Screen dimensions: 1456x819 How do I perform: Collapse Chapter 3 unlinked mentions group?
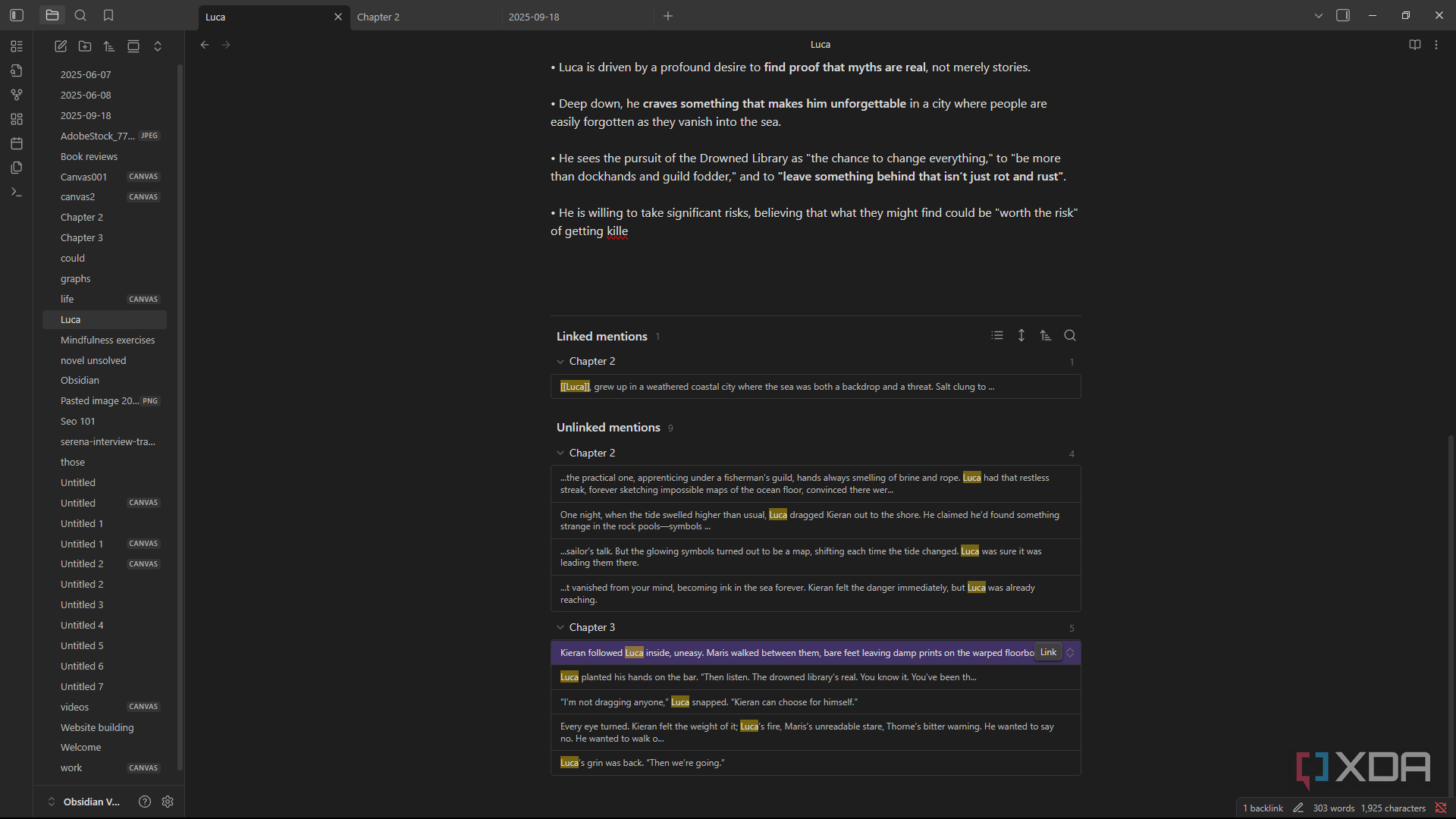[x=560, y=627]
